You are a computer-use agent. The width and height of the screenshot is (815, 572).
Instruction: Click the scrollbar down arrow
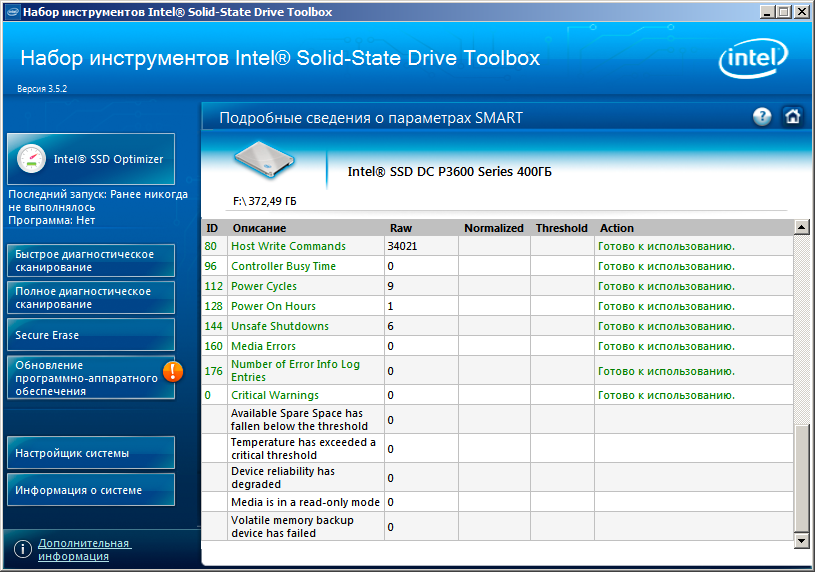(x=801, y=541)
